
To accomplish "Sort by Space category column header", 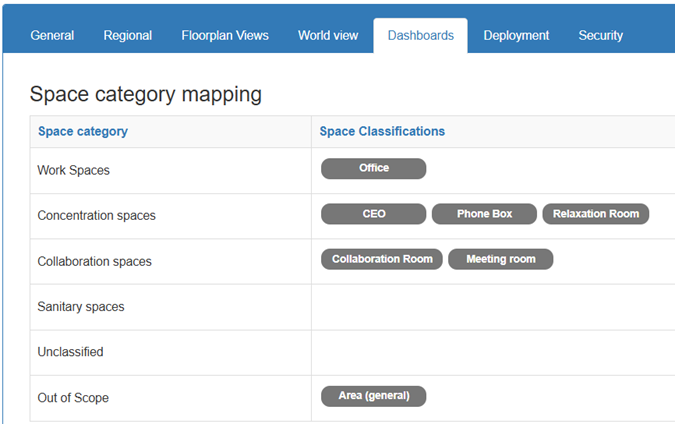I will 83,131.
